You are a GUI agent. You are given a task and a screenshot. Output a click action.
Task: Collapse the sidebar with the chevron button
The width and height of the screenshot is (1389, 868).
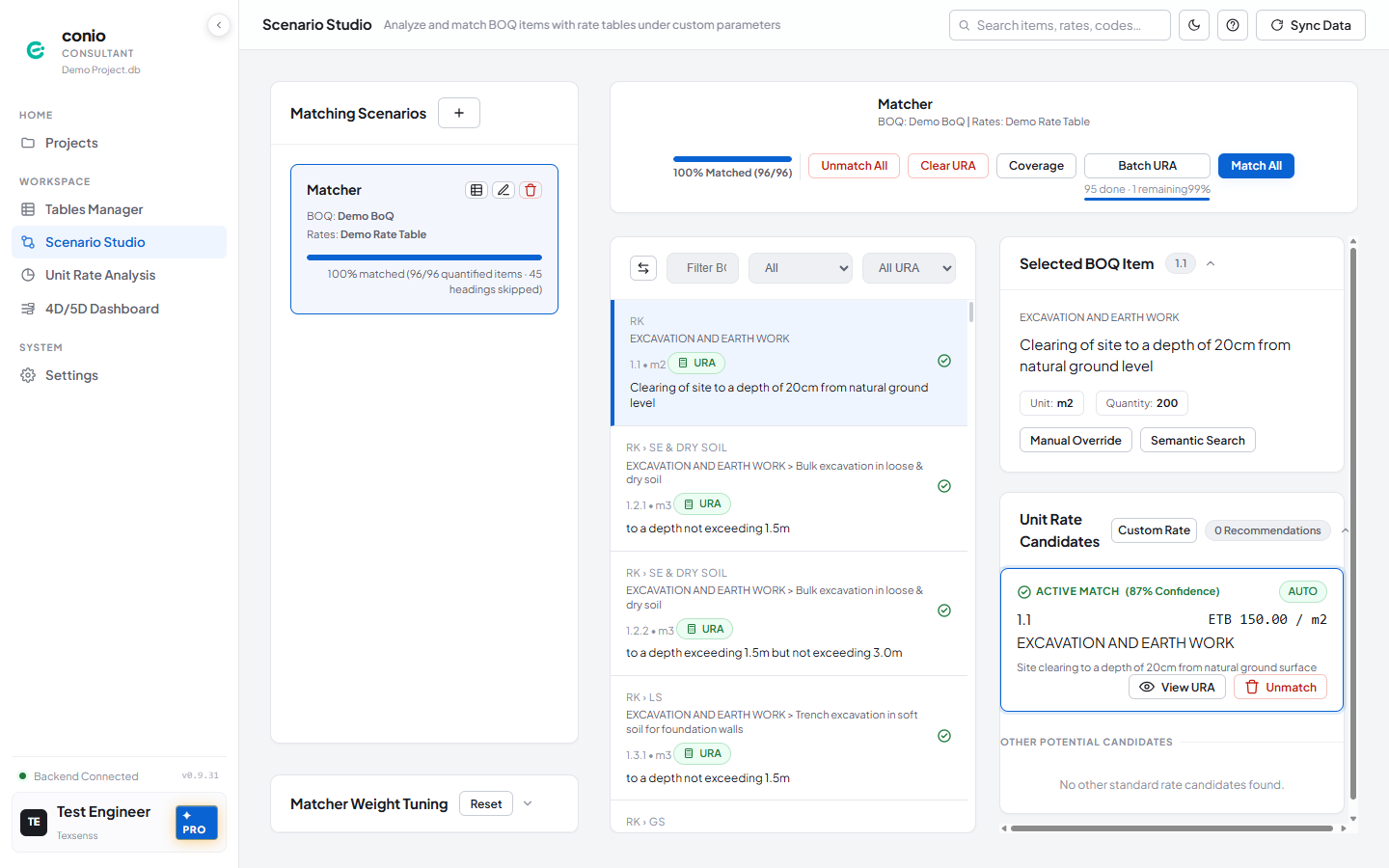coord(219,25)
